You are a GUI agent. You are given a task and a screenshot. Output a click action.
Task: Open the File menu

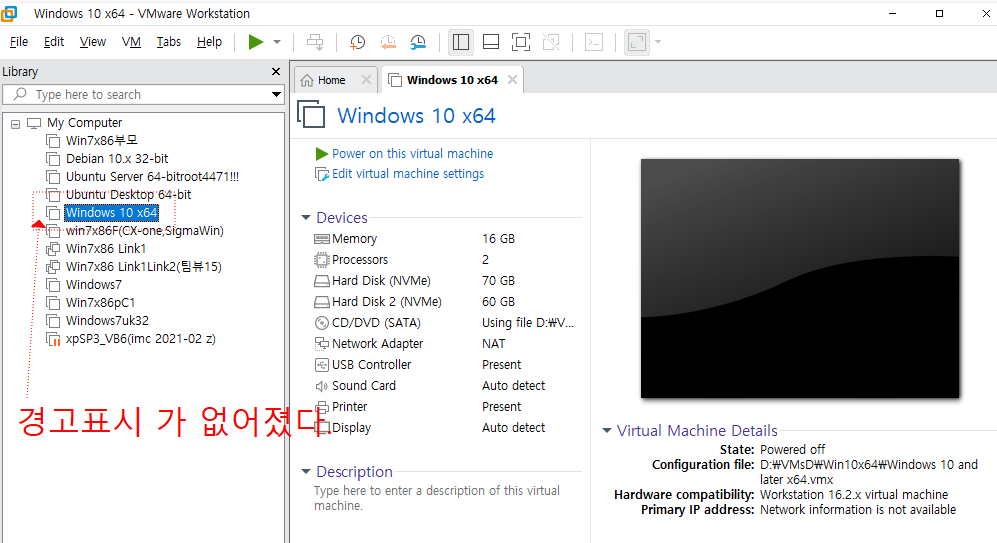[x=19, y=42]
